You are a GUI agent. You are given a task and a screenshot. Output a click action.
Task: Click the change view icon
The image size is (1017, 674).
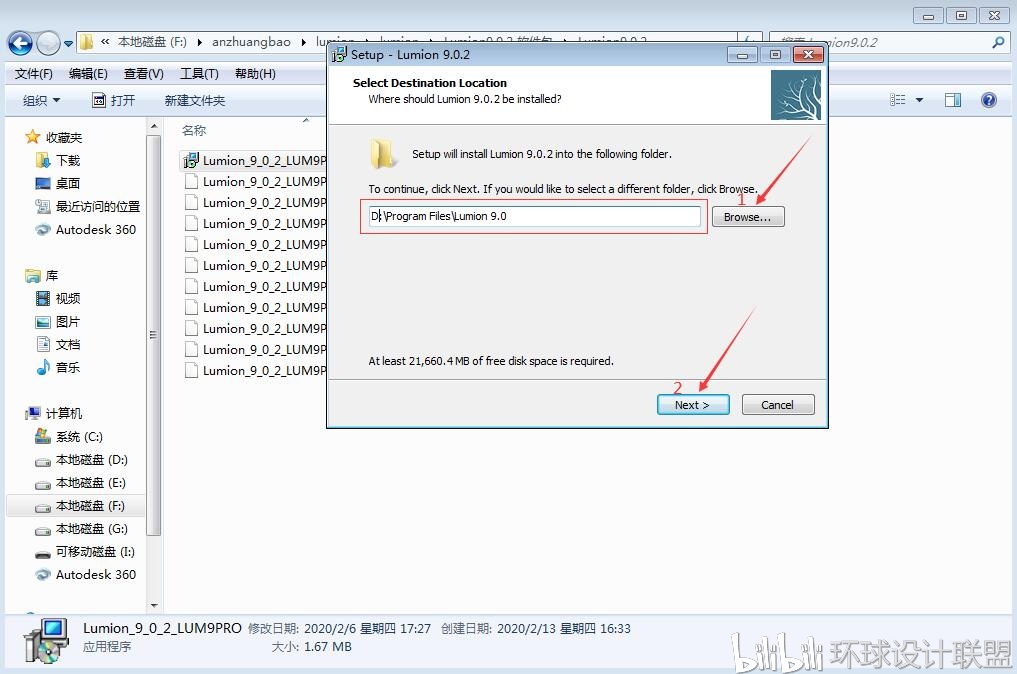898,100
